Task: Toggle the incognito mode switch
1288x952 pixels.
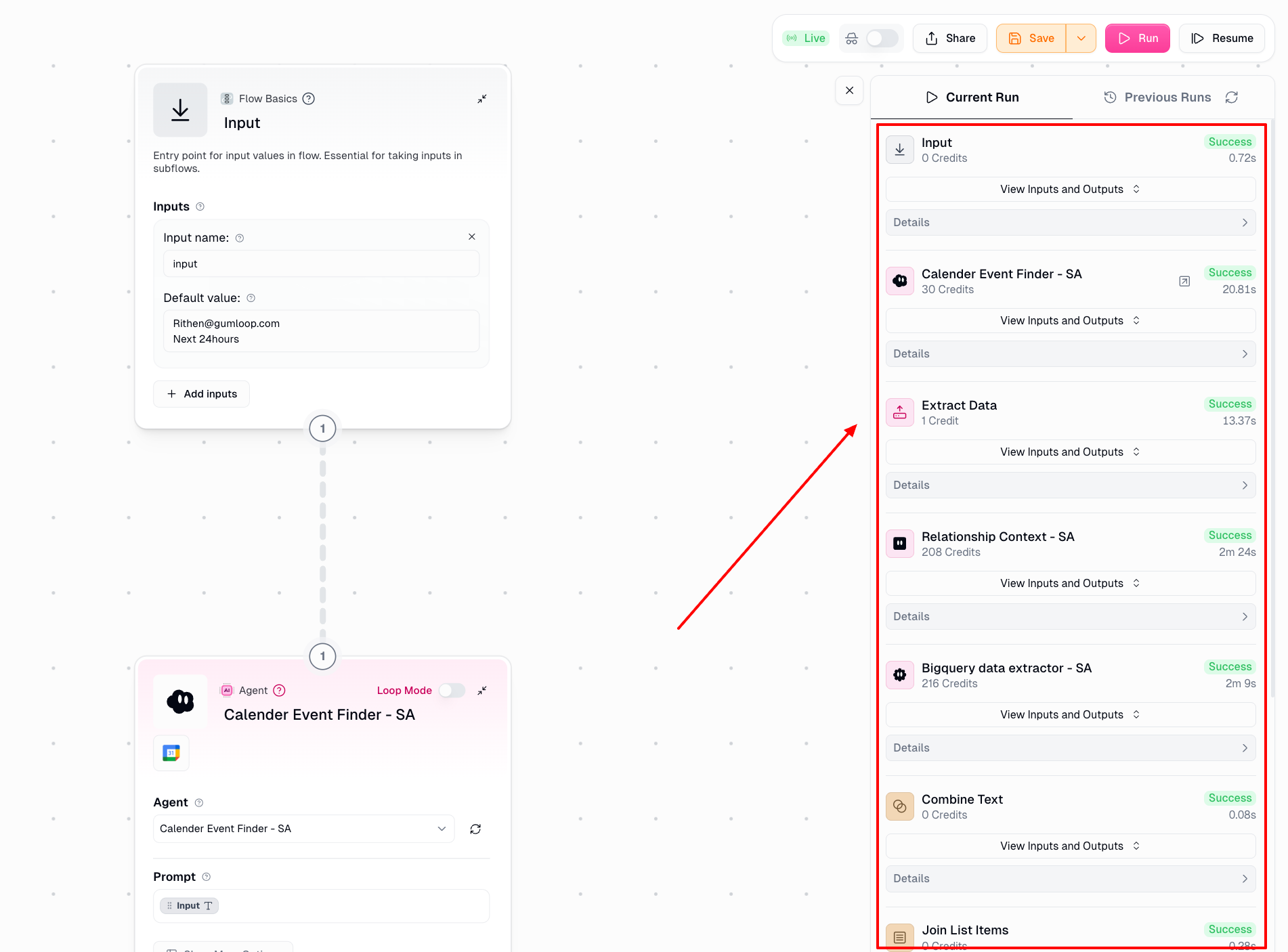Action: (x=882, y=39)
